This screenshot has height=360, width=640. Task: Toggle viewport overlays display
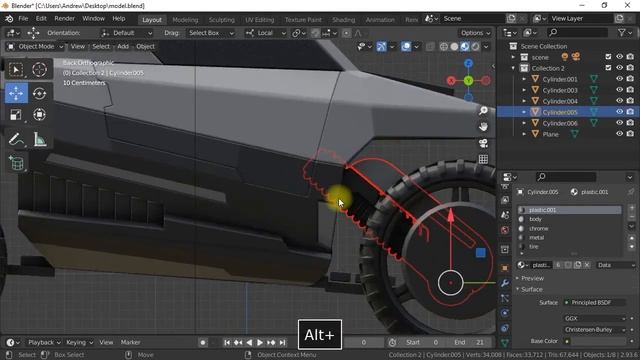pyautogui.click(x=406, y=47)
